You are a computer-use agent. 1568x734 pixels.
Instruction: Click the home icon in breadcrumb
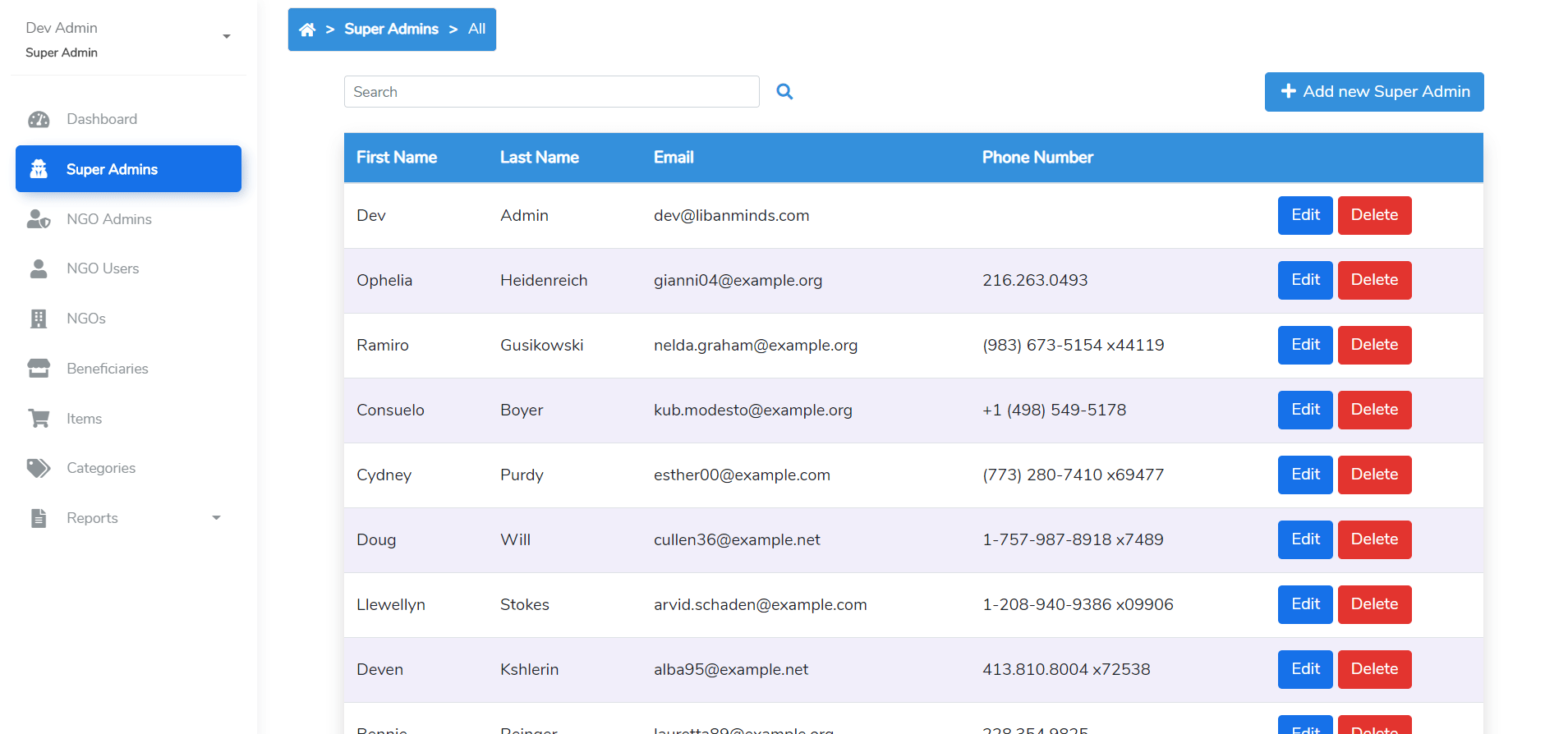[x=307, y=30]
